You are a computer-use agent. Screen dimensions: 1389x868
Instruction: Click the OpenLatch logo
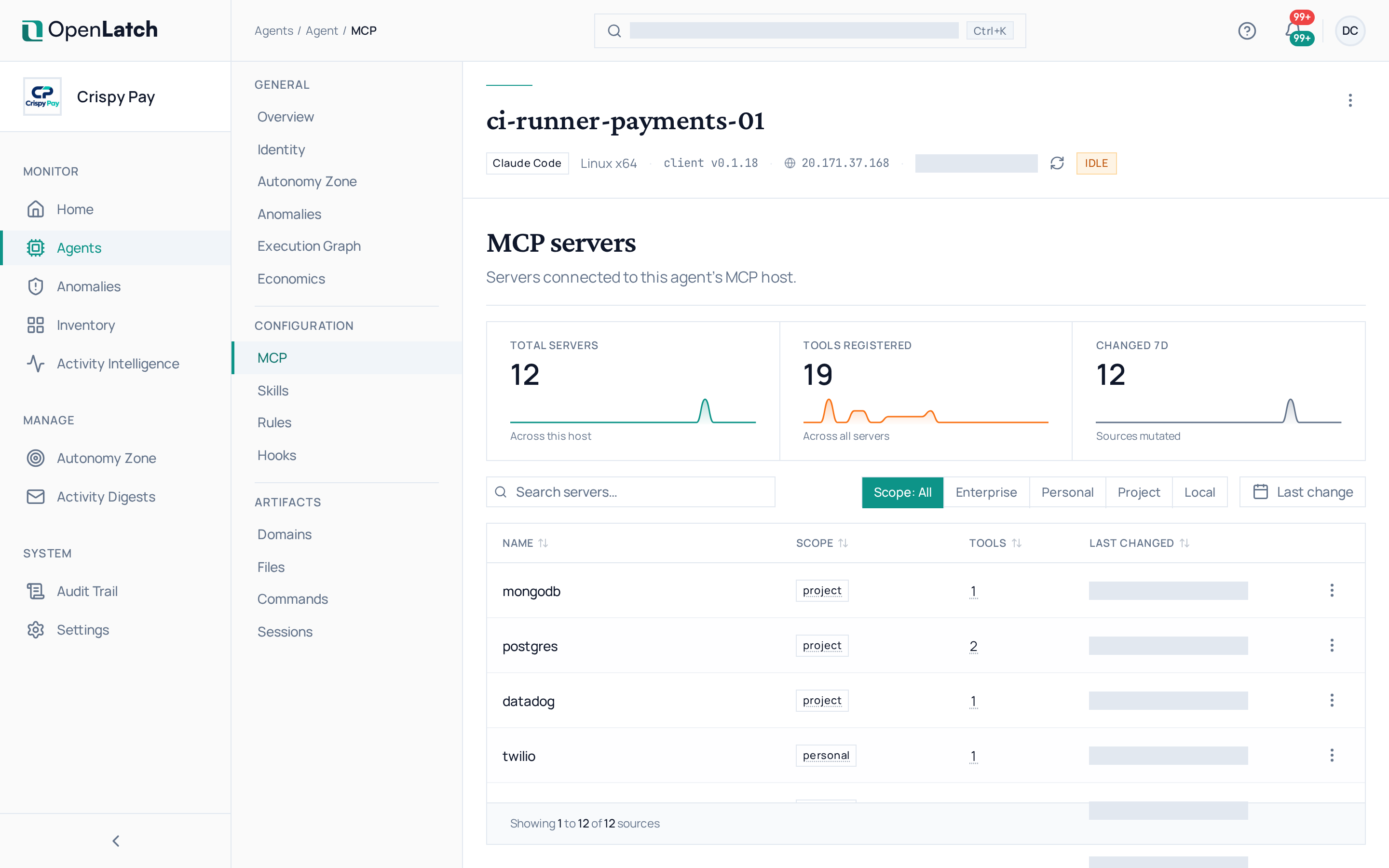click(x=90, y=30)
